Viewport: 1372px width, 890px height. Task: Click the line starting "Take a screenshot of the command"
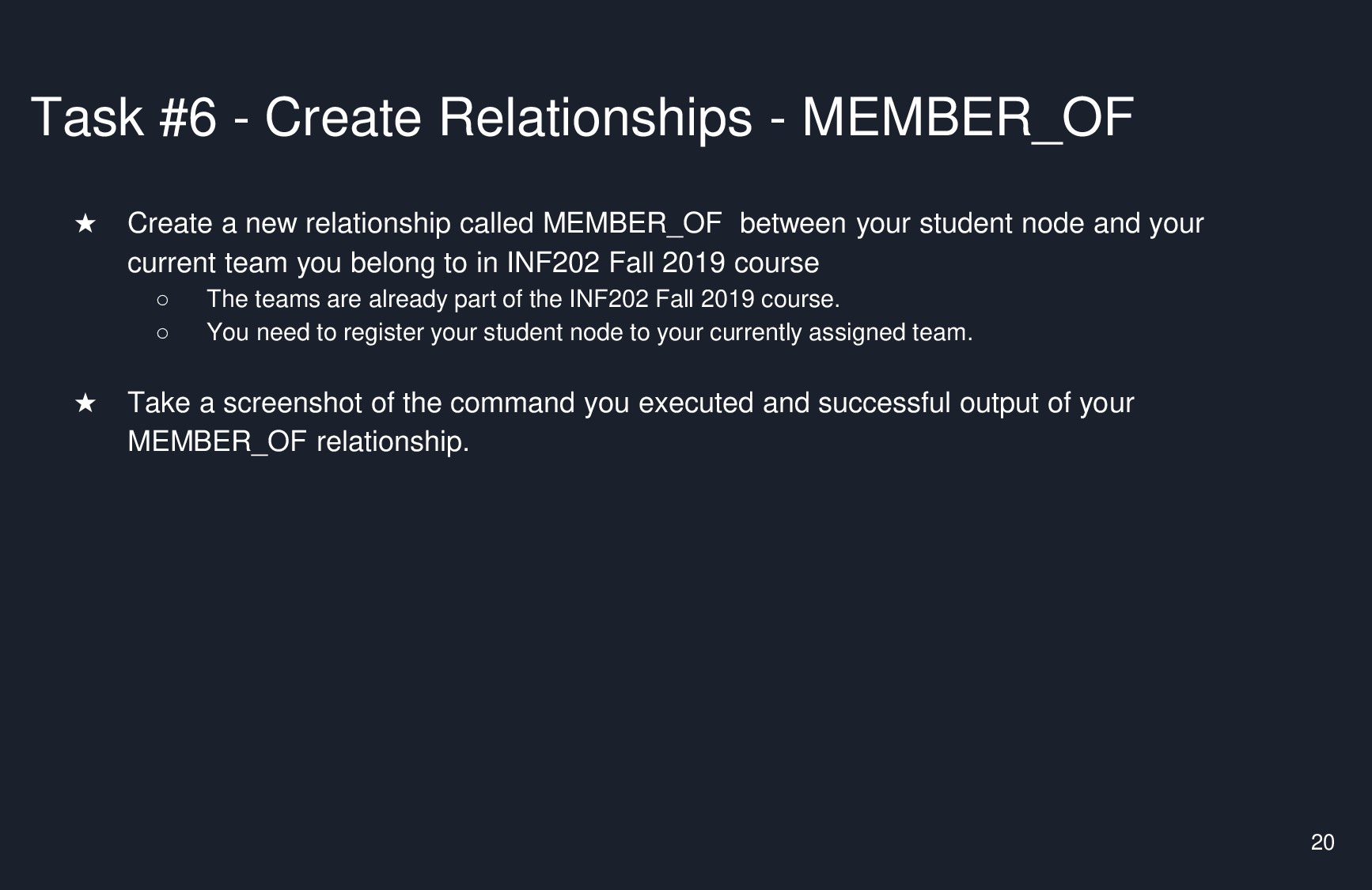(x=630, y=403)
